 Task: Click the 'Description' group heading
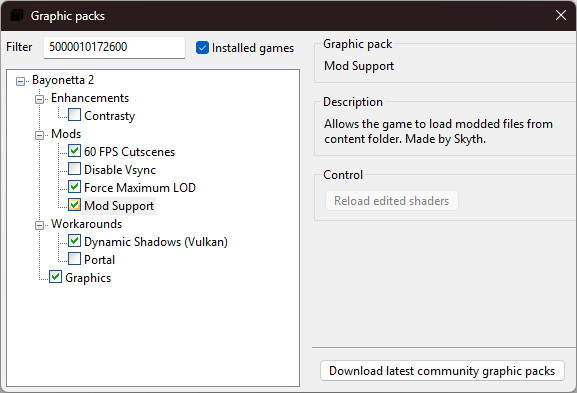[x=353, y=102]
